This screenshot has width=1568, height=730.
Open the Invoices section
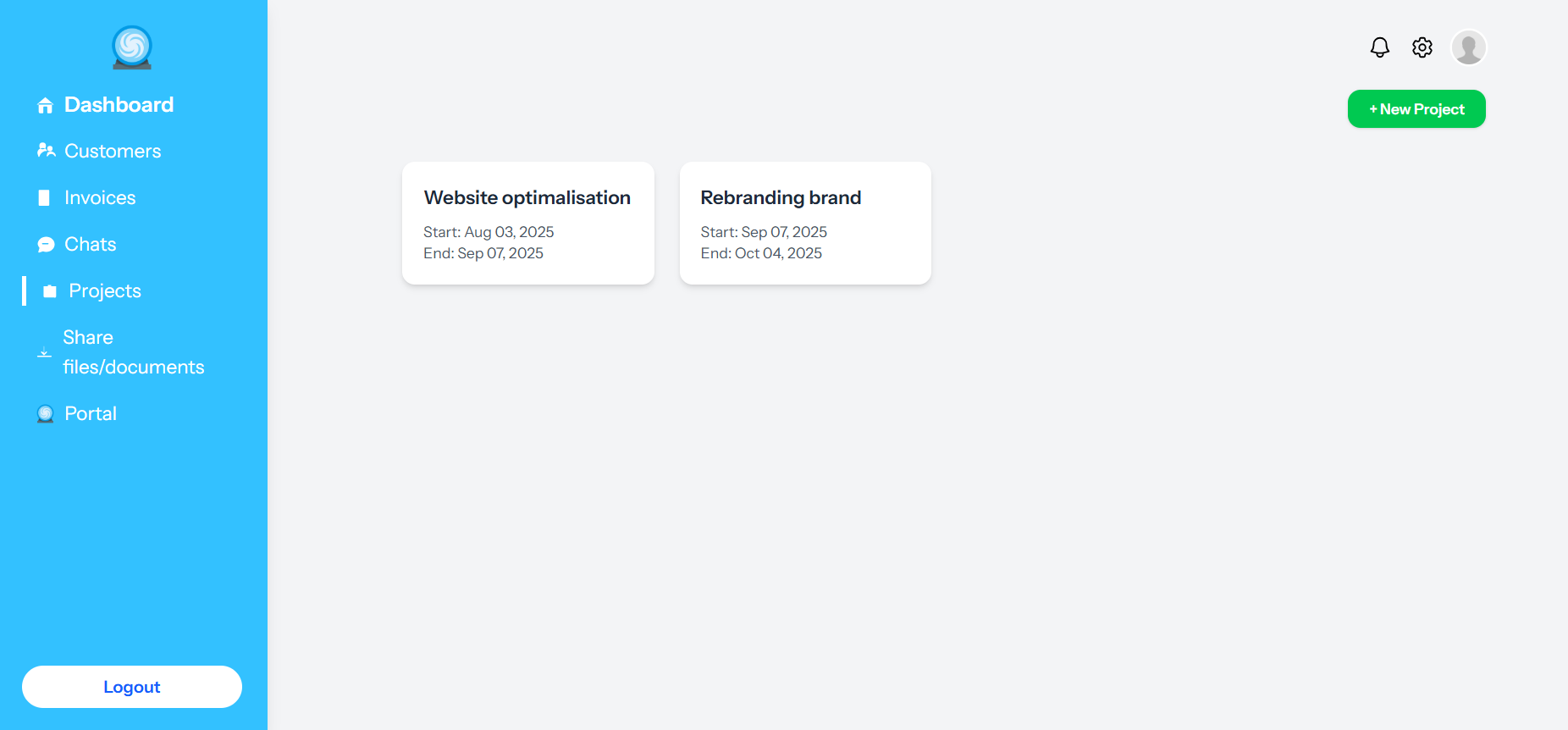point(99,197)
